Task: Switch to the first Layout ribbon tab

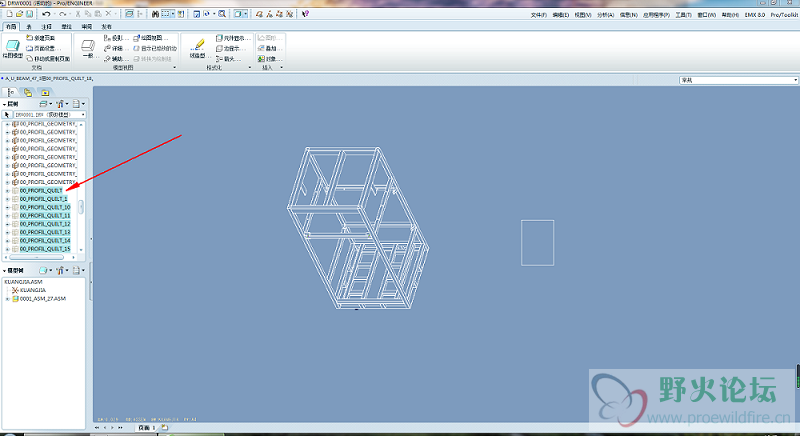Action: coord(11,27)
